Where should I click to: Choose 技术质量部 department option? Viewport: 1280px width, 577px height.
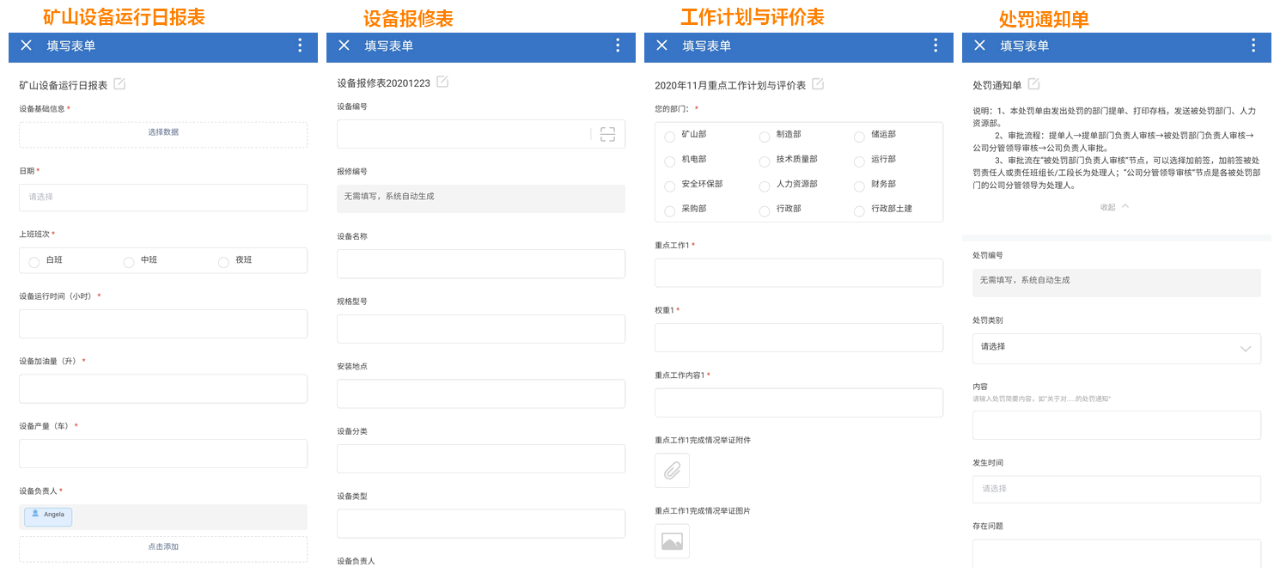pyautogui.click(x=765, y=160)
